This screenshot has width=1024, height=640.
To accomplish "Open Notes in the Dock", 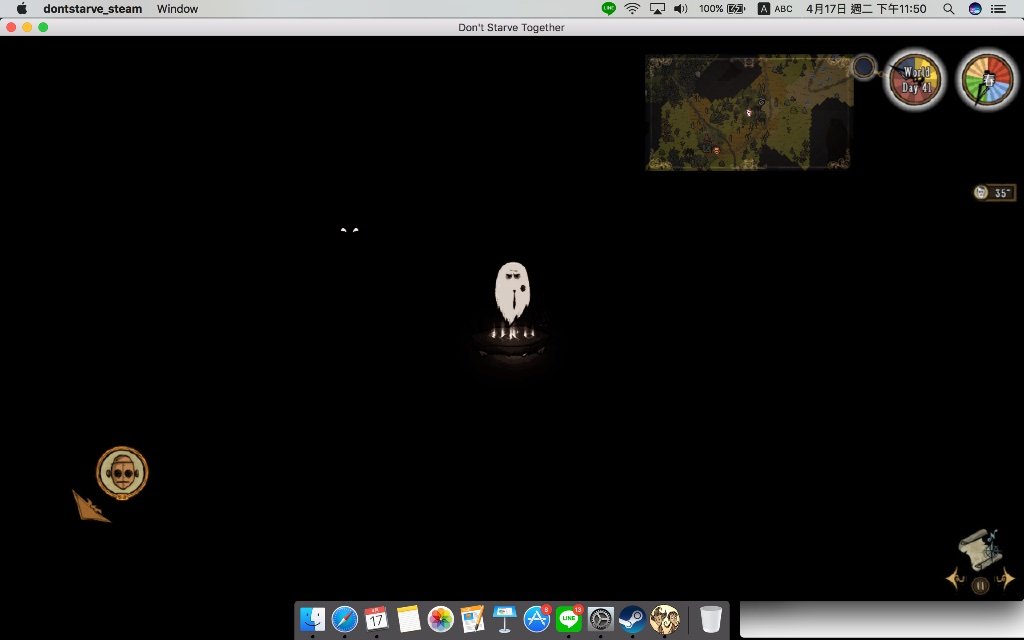I will click(x=409, y=618).
